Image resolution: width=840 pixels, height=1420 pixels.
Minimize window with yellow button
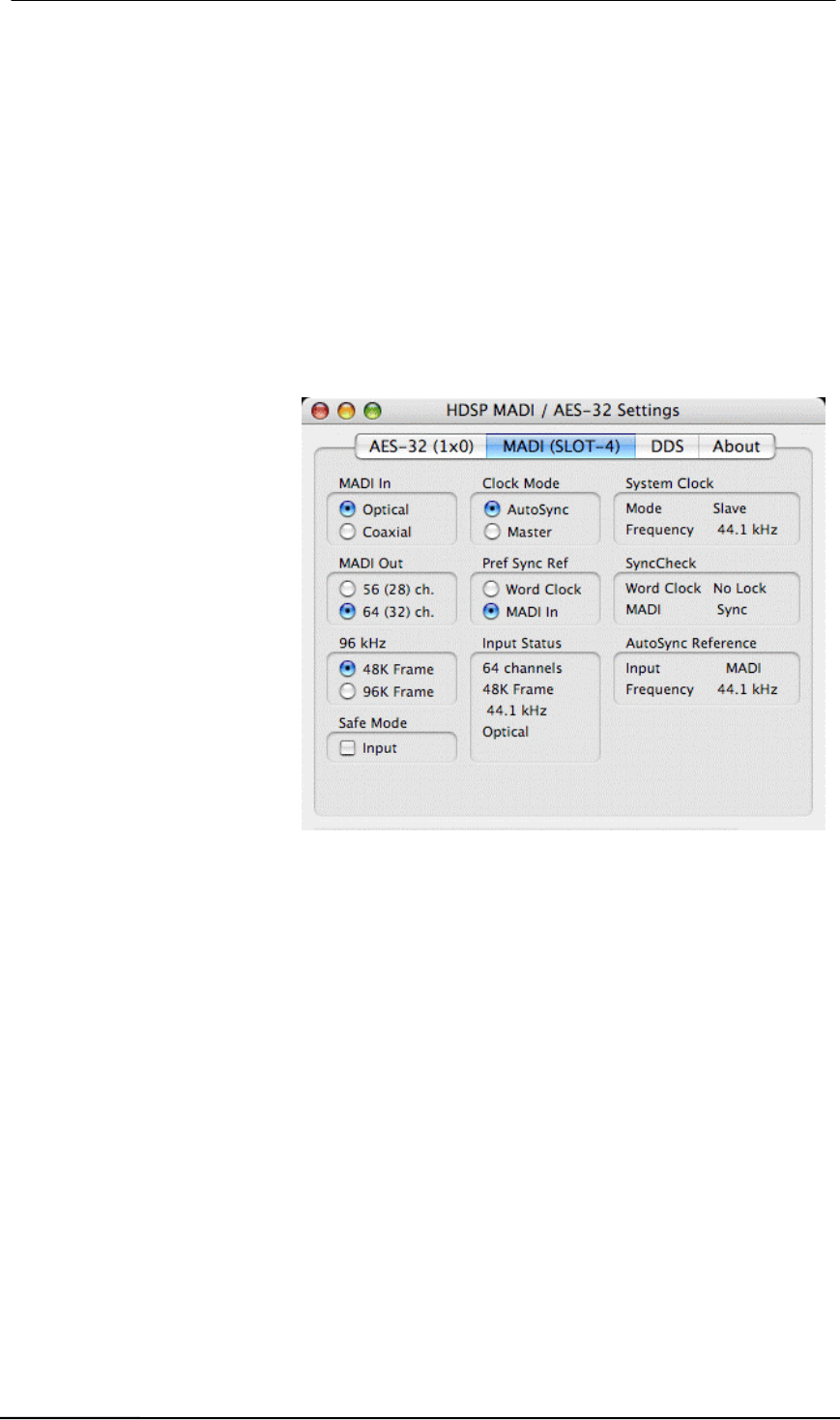coord(346,411)
